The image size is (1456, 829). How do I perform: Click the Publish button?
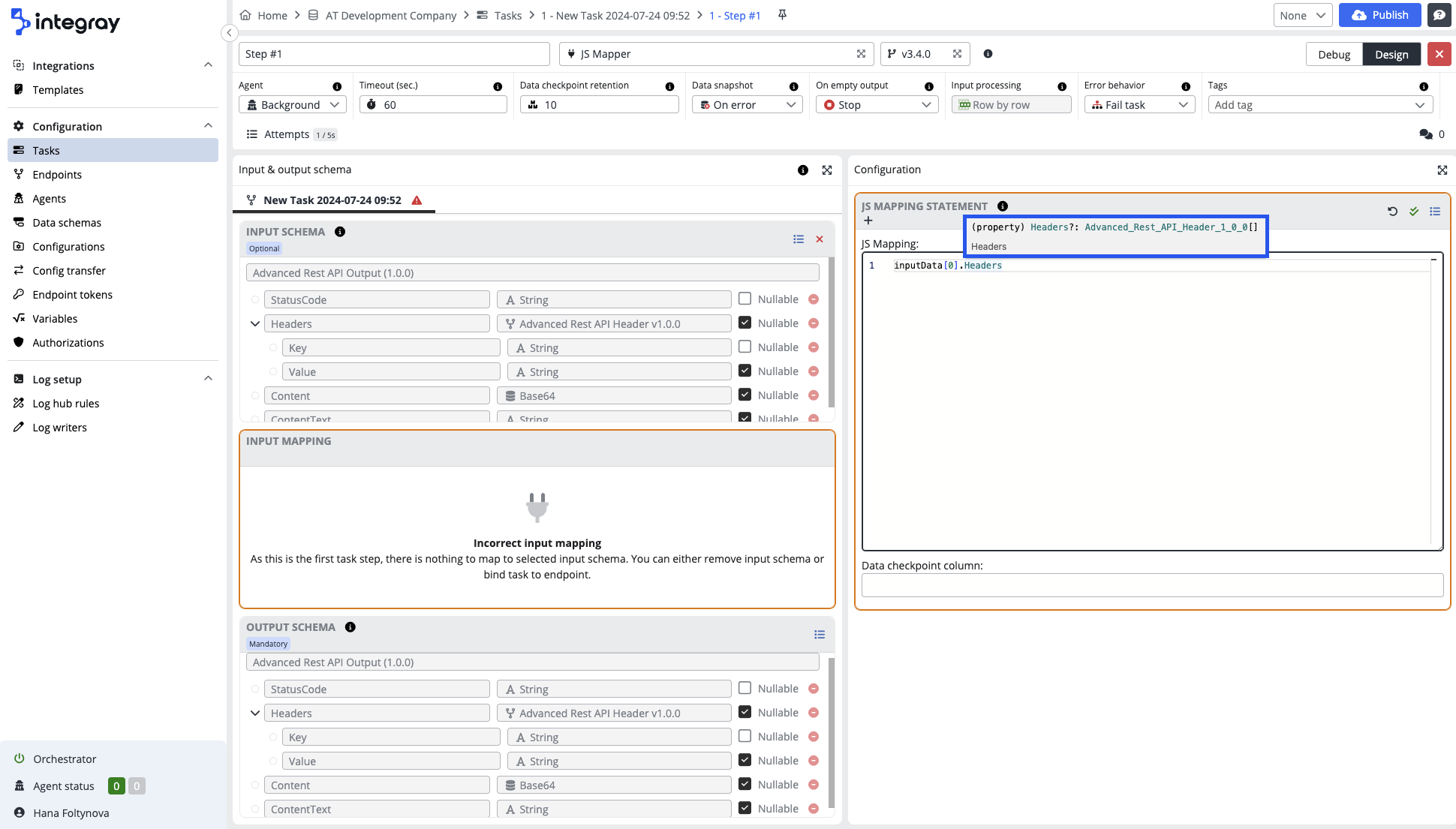point(1379,15)
